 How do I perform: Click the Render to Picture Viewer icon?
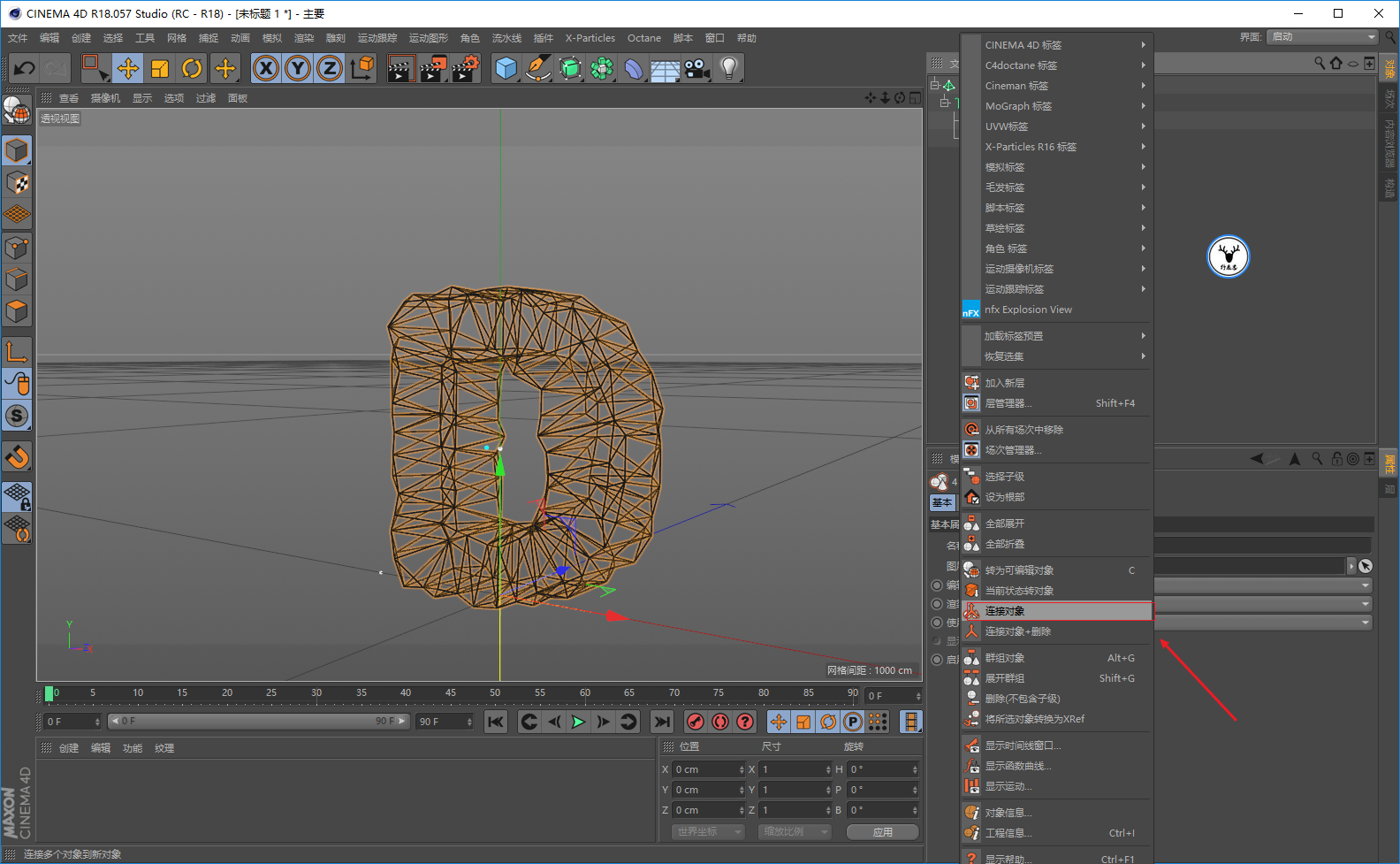coord(432,68)
